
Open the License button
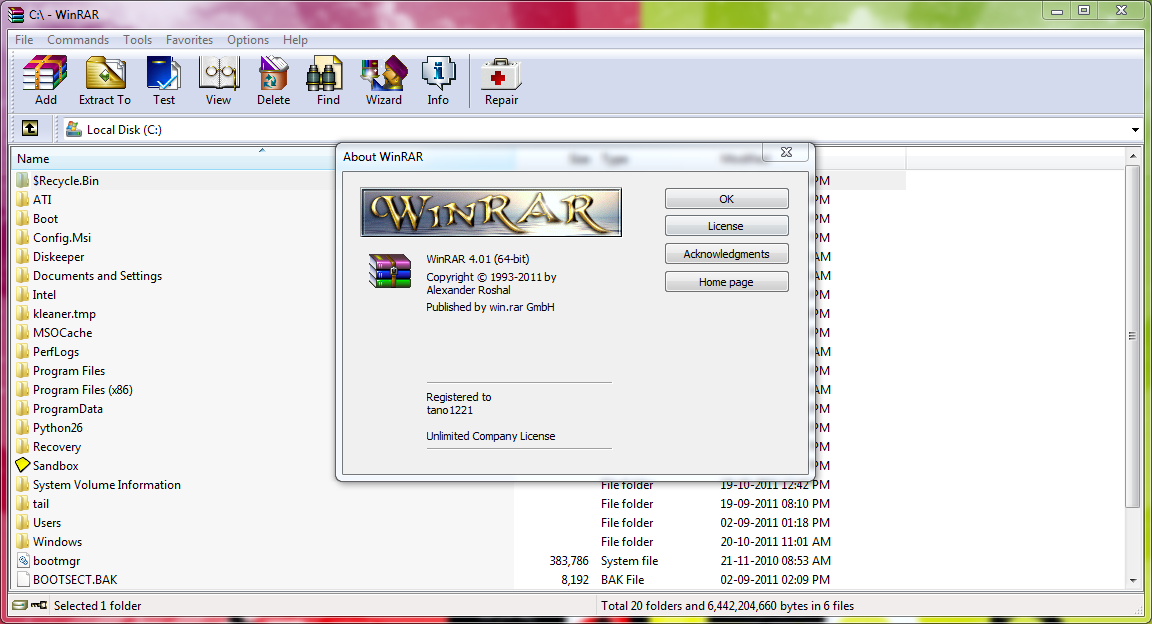tap(727, 226)
